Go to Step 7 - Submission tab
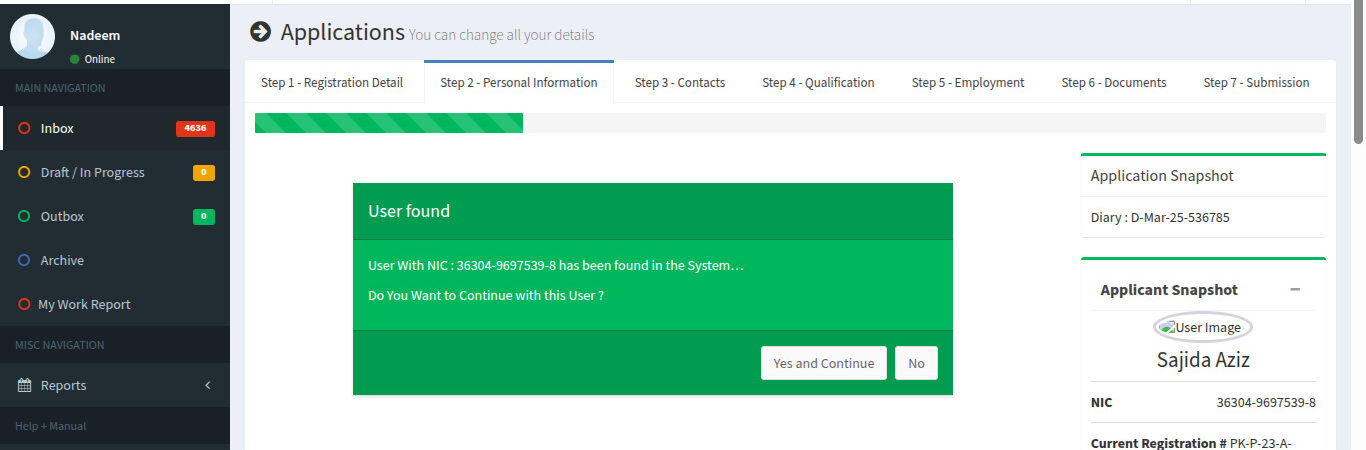 click(1256, 82)
